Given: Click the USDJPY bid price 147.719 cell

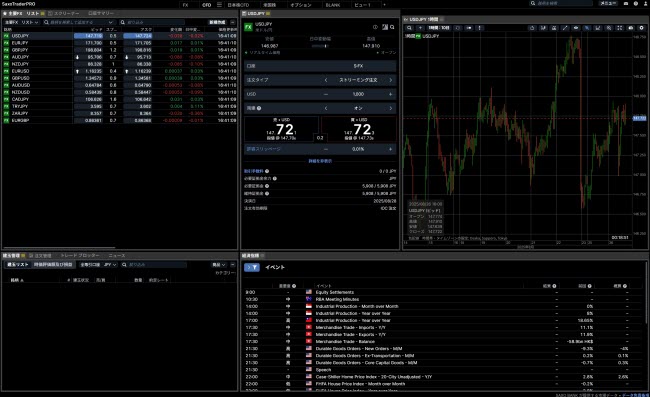Looking at the screenshot, I should pyautogui.click(x=88, y=36).
